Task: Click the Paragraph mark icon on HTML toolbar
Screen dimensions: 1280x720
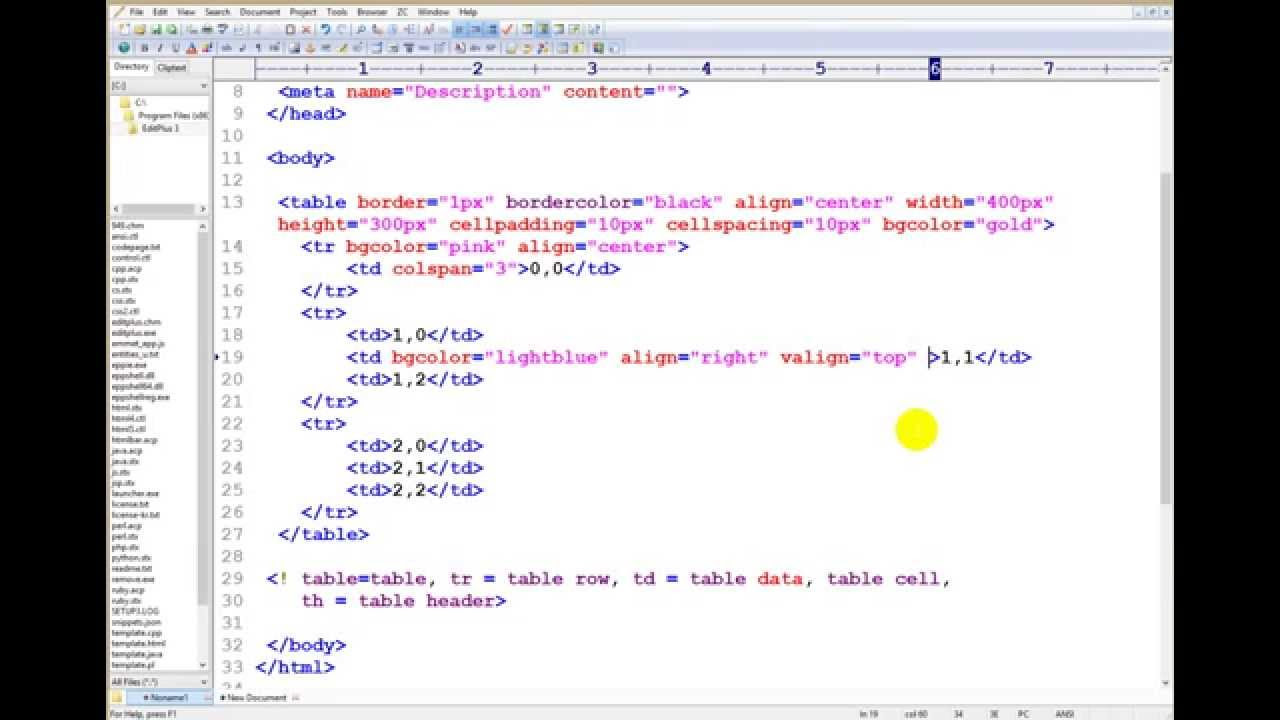Action: [258, 47]
